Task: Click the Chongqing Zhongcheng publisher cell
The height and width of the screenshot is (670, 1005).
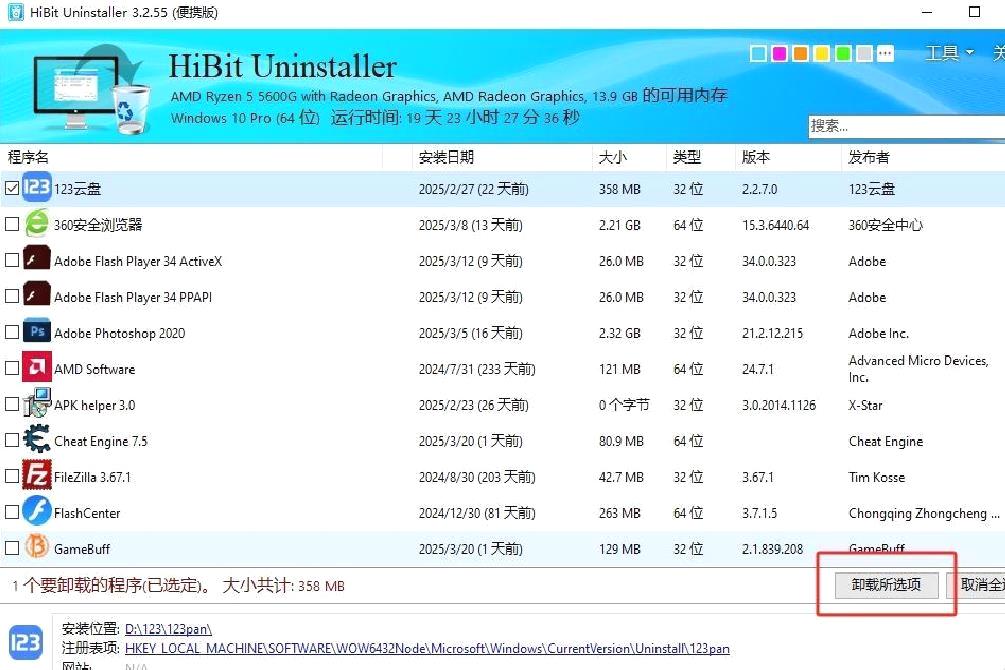Action: click(x=924, y=513)
